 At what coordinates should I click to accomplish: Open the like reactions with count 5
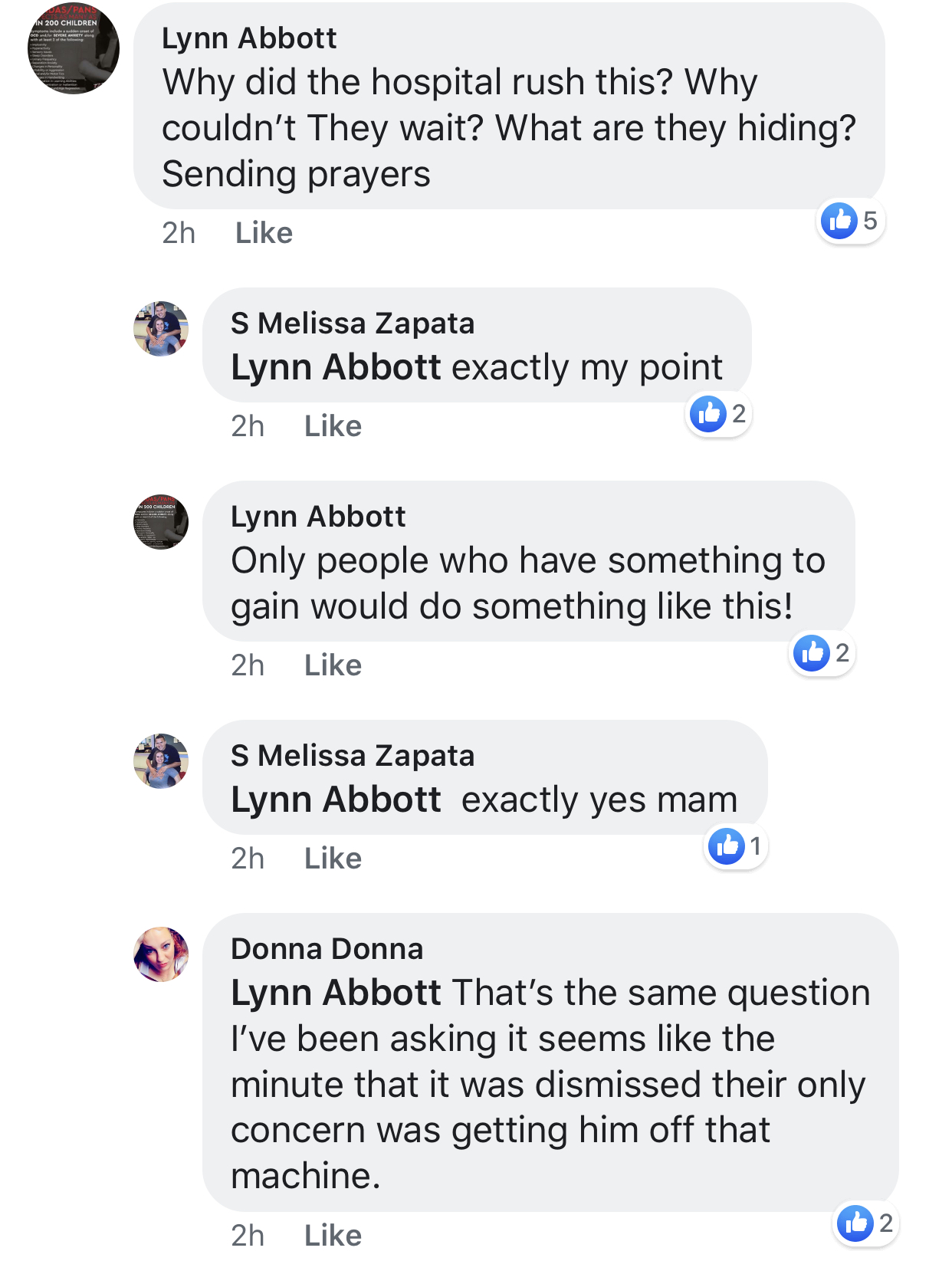click(850, 221)
